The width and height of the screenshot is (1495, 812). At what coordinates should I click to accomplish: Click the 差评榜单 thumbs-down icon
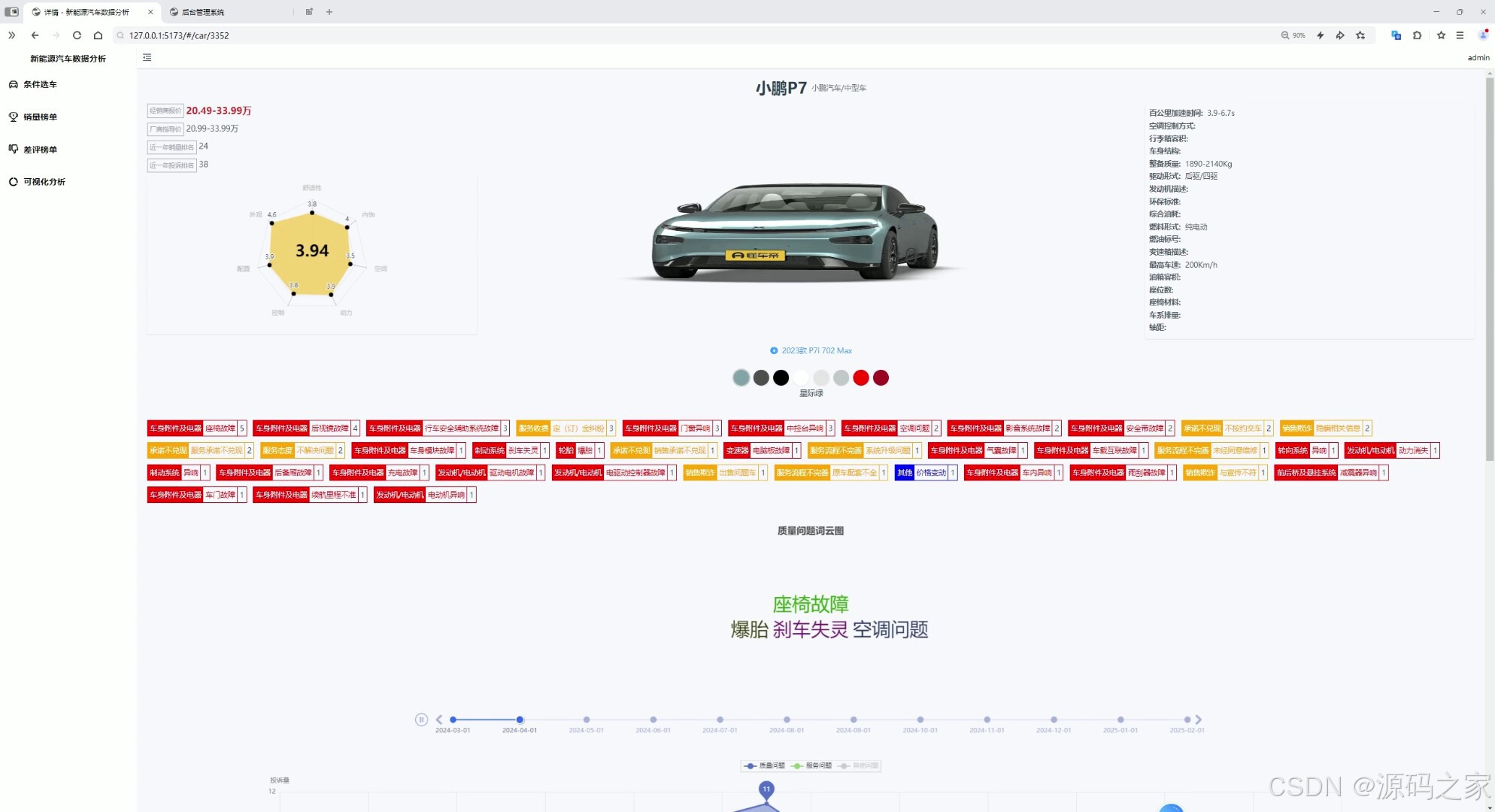(x=13, y=149)
